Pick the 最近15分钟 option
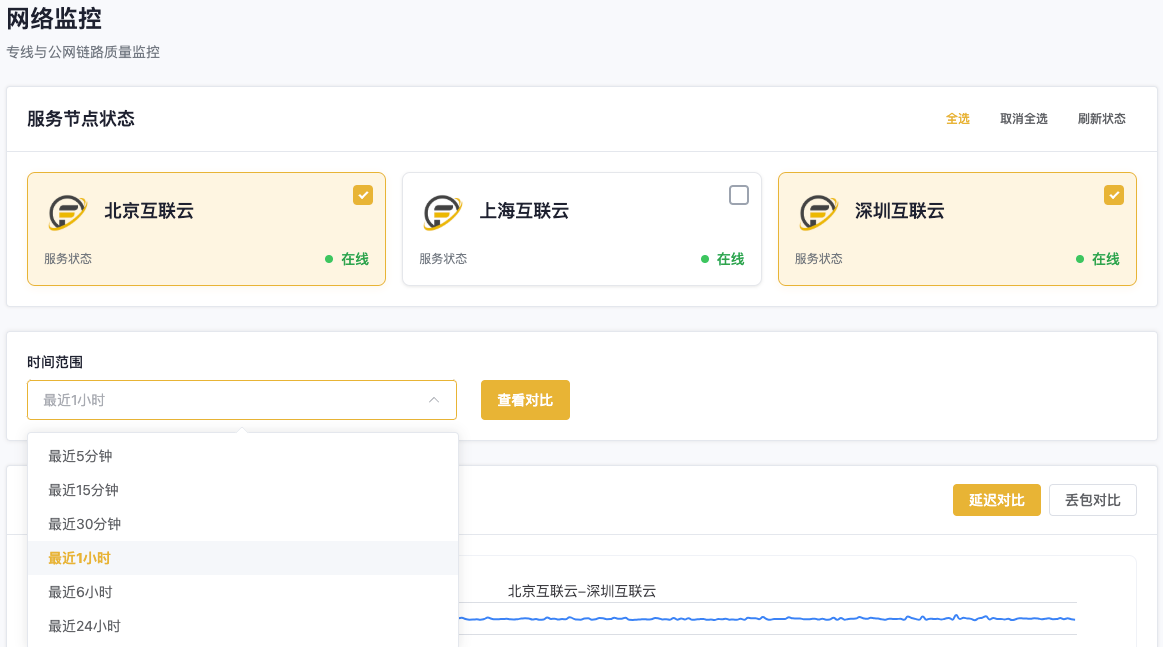 point(83,490)
